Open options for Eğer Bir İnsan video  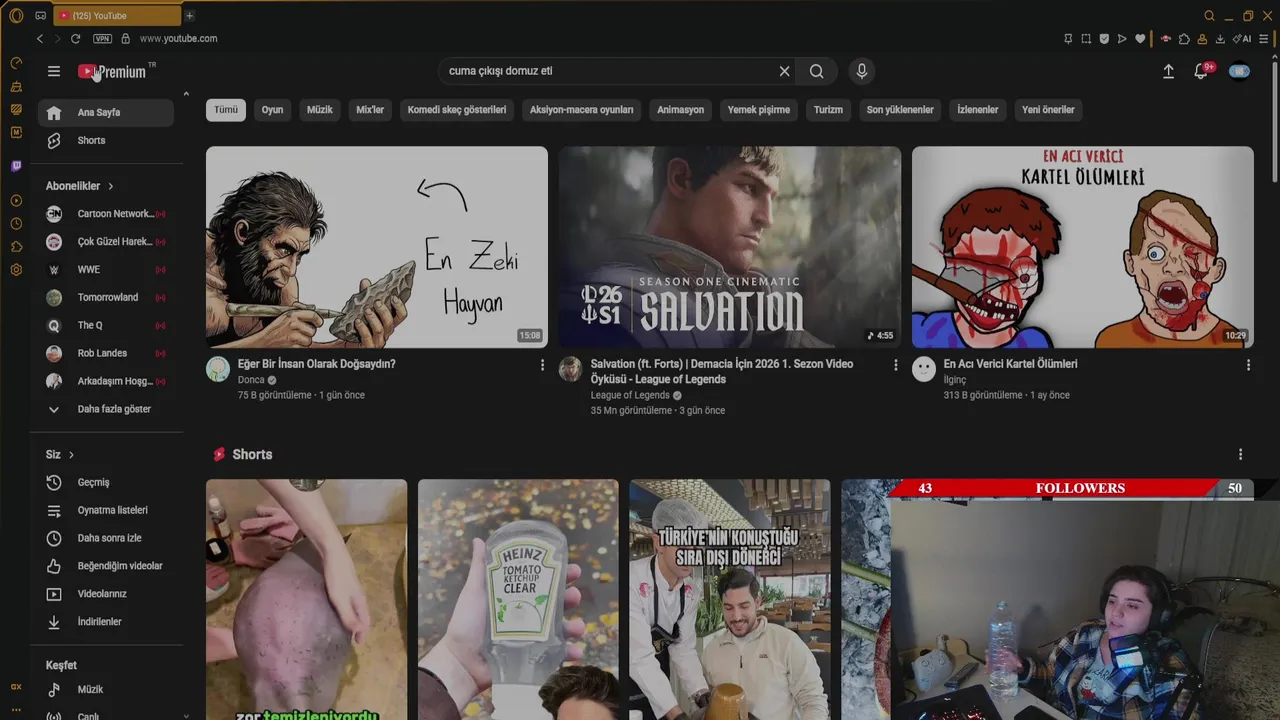point(543,365)
